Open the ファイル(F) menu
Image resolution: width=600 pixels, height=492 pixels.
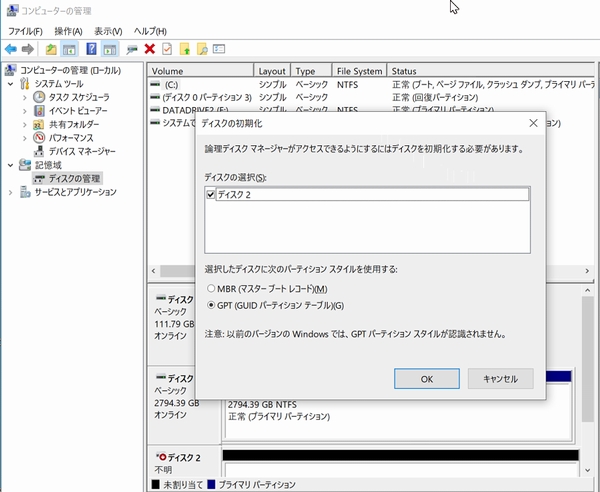[x=25, y=31]
